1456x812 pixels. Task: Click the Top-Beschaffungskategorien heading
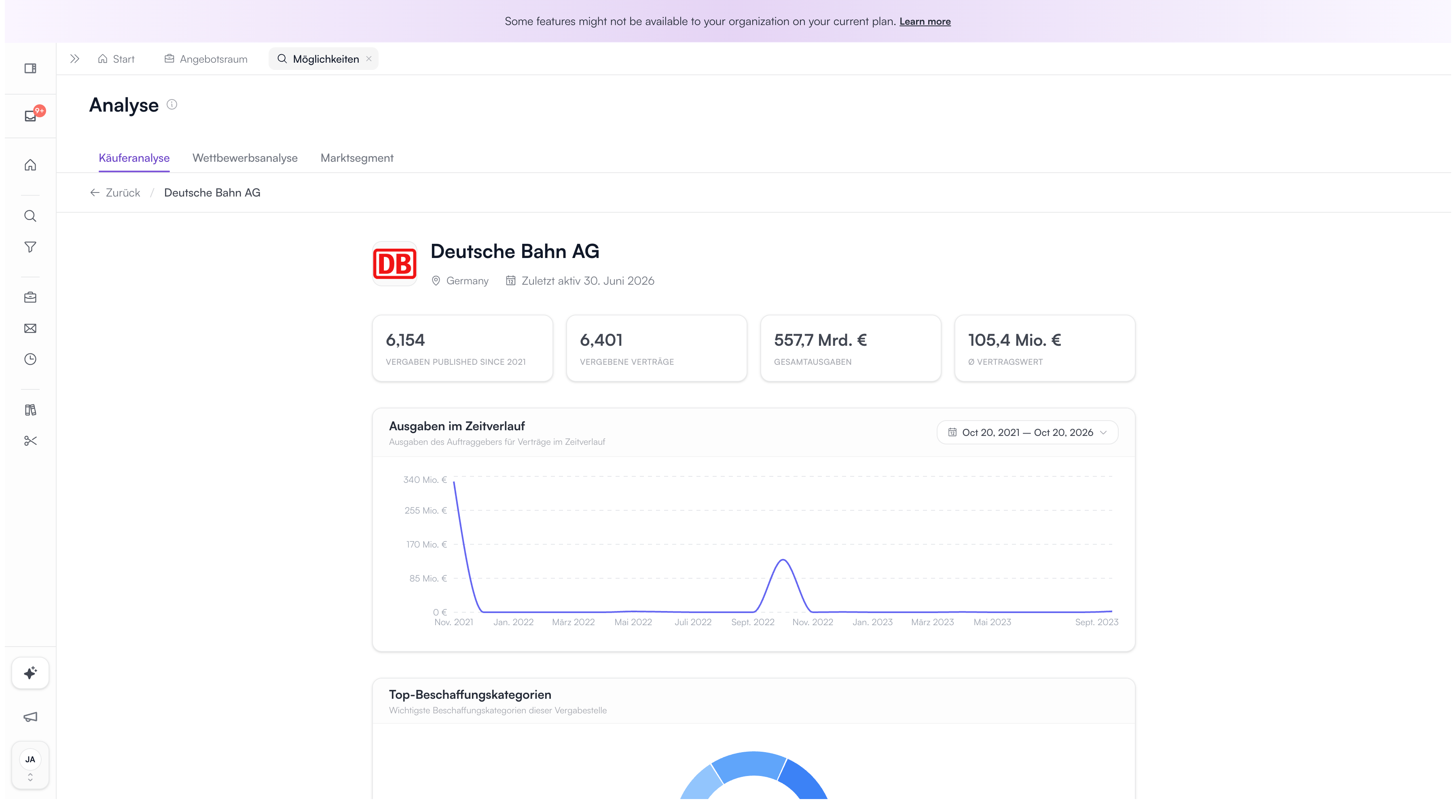pos(470,694)
